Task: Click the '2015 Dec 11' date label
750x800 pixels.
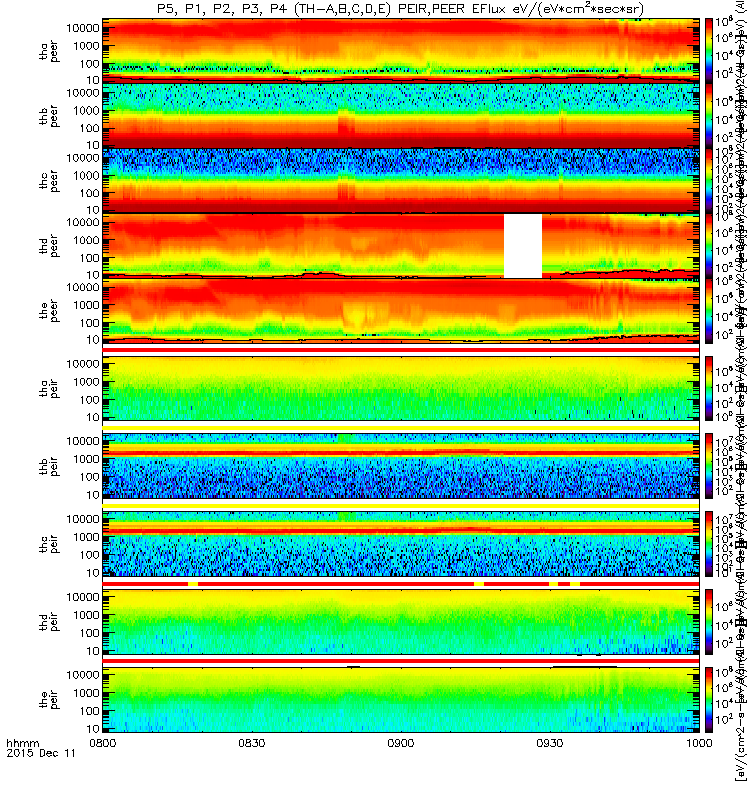Action: click(41, 753)
